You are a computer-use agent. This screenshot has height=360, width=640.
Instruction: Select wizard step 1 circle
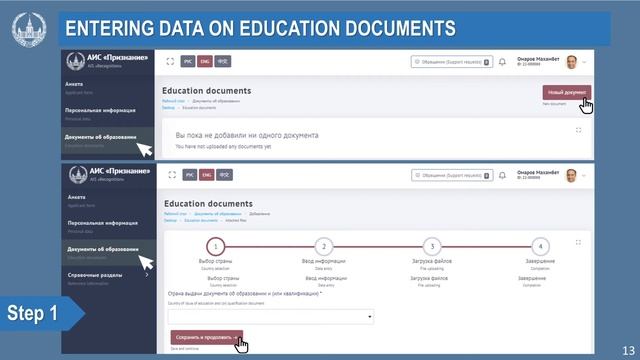pos(216,246)
